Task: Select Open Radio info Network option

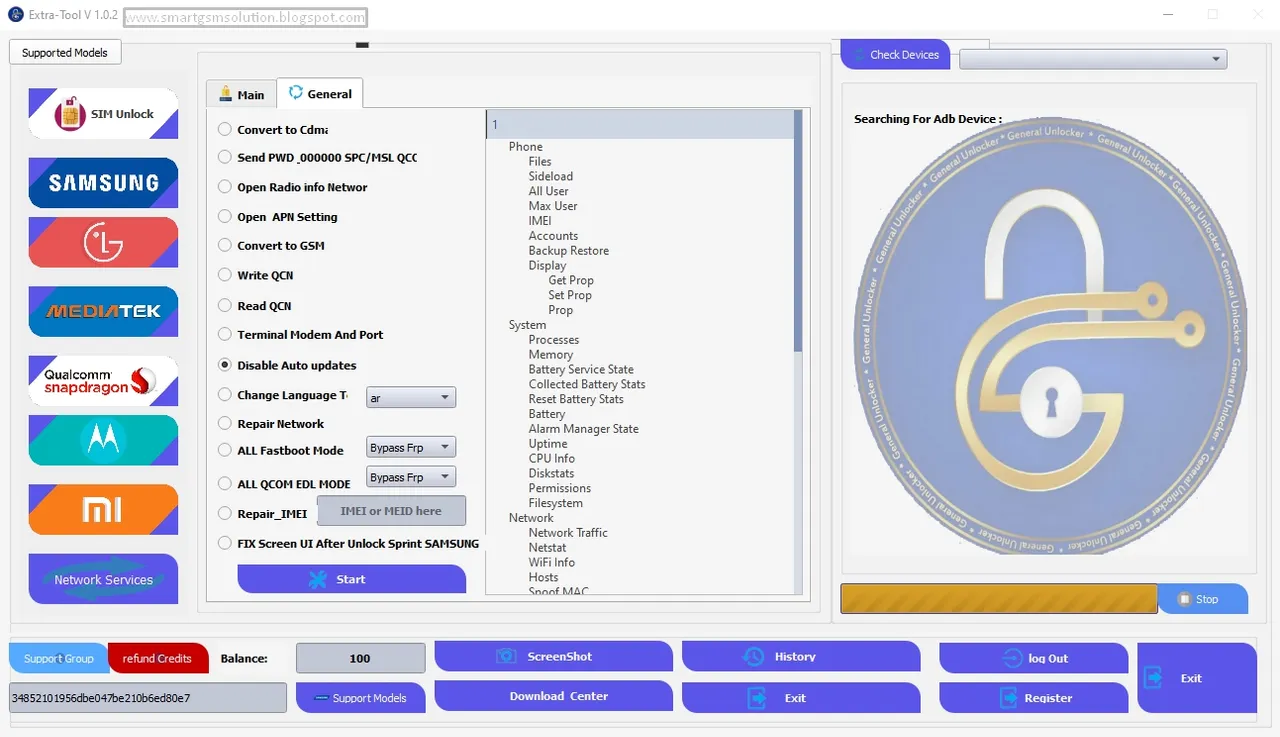Action: pyautogui.click(x=226, y=187)
